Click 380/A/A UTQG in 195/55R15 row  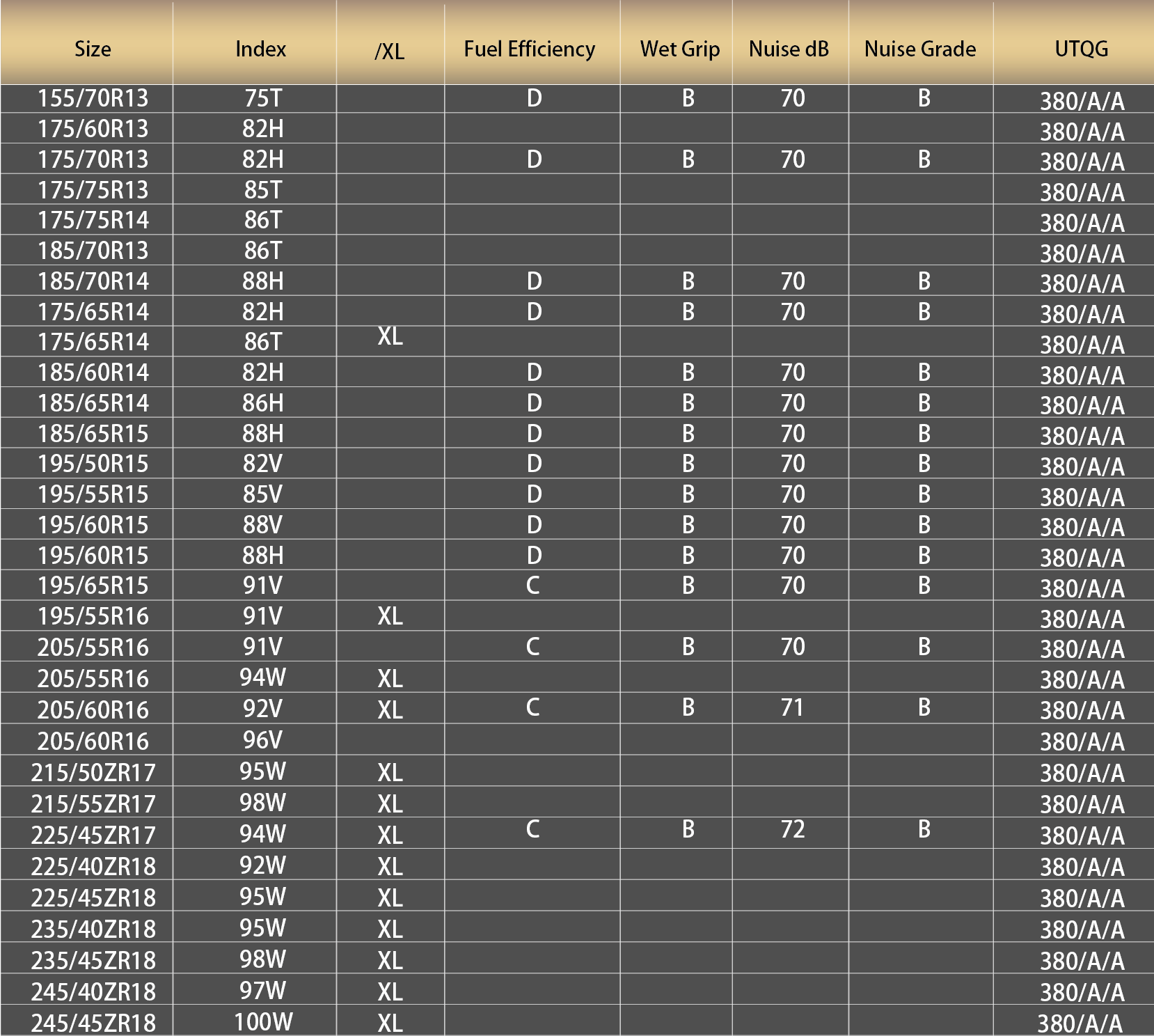(1082, 497)
